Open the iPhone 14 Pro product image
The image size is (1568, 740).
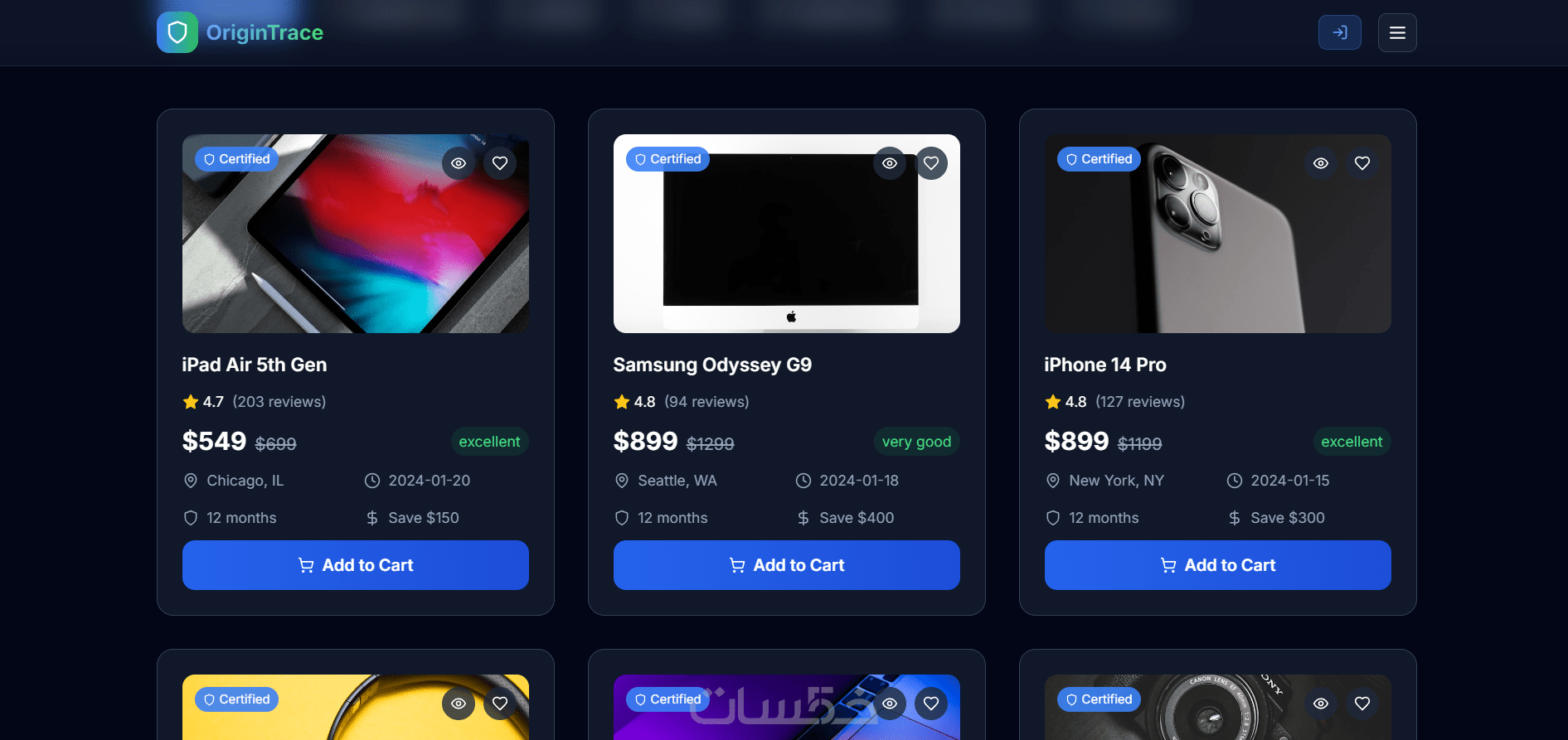click(x=1218, y=234)
